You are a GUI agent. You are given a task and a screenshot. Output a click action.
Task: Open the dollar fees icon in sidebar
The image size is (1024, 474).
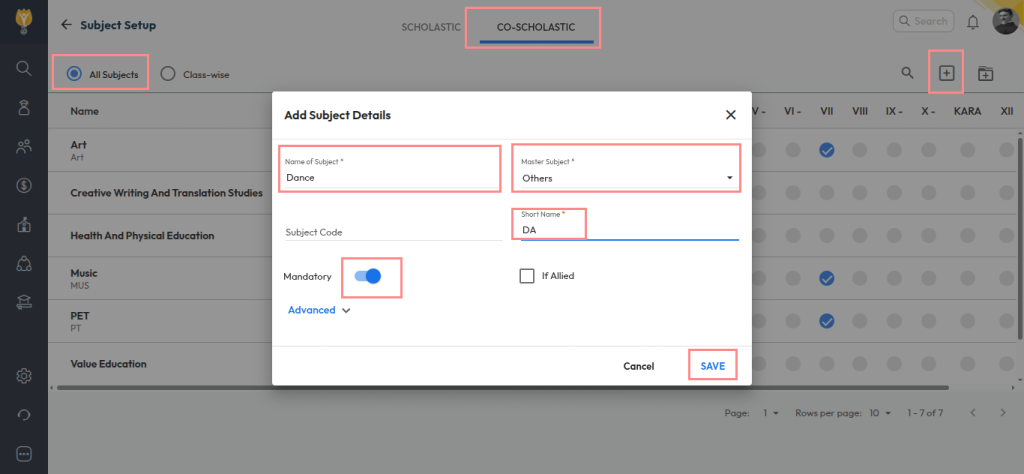[x=23, y=185]
